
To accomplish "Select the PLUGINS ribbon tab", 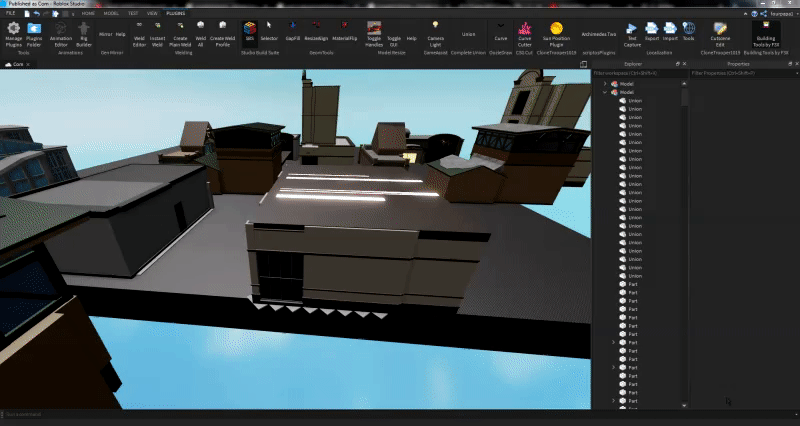I will point(176,13).
